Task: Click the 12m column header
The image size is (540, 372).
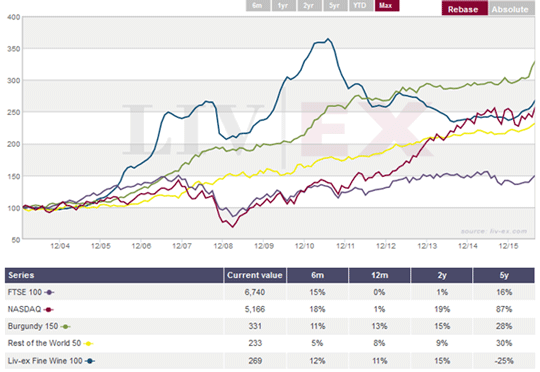Action: point(380,275)
